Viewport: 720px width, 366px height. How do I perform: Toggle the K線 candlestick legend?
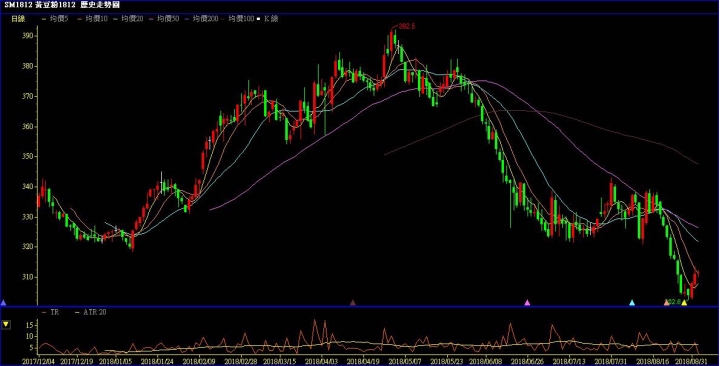pyautogui.click(x=268, y=19)
